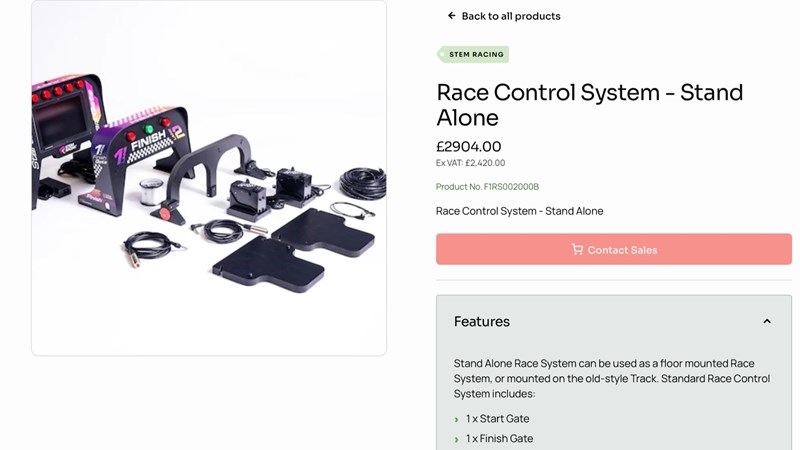The image size is (800, 450).
Task: Click the Stand Alone Race System features paragraph
Action: click(x=611, y=378)
